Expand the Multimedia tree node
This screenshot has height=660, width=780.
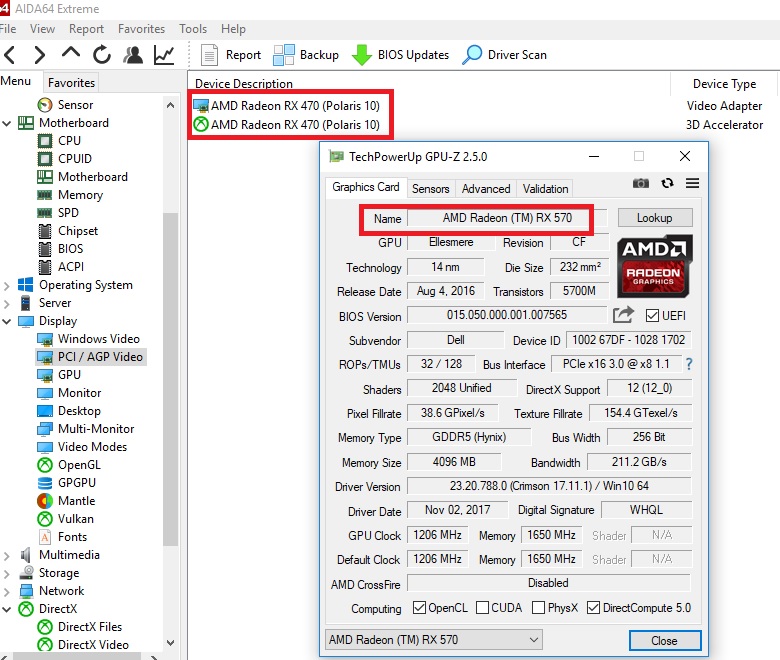(x=6, y=556)
